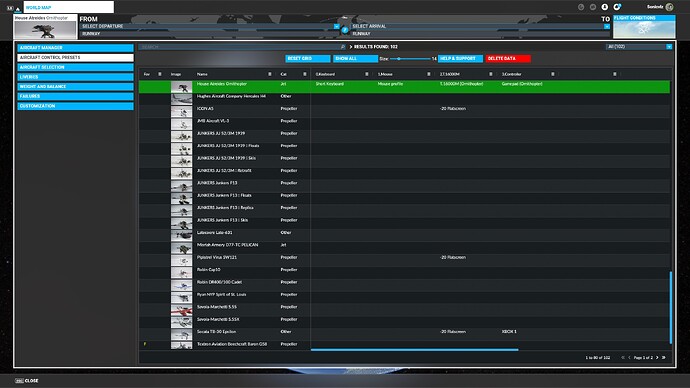The width and height of the screenshot is (690, 388).
Task: Open the All (102) filter dropdown
Action: (639, 47)
